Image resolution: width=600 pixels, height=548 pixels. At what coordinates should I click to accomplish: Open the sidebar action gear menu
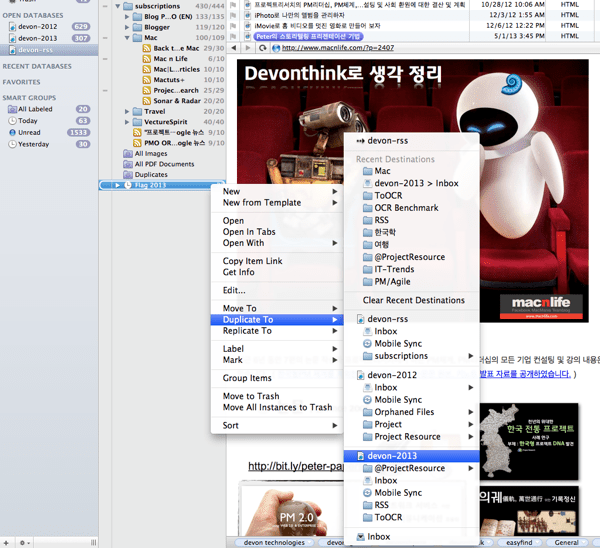(x=24, y=543)
